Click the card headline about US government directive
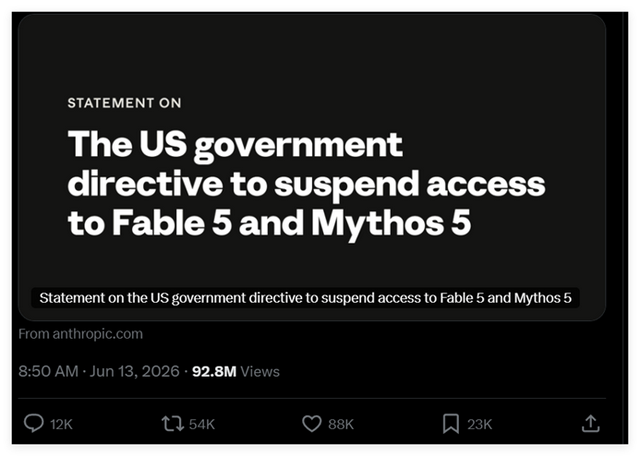Image resolution: width=640 pixels, height=456 pixels. [x=306, y=183]
